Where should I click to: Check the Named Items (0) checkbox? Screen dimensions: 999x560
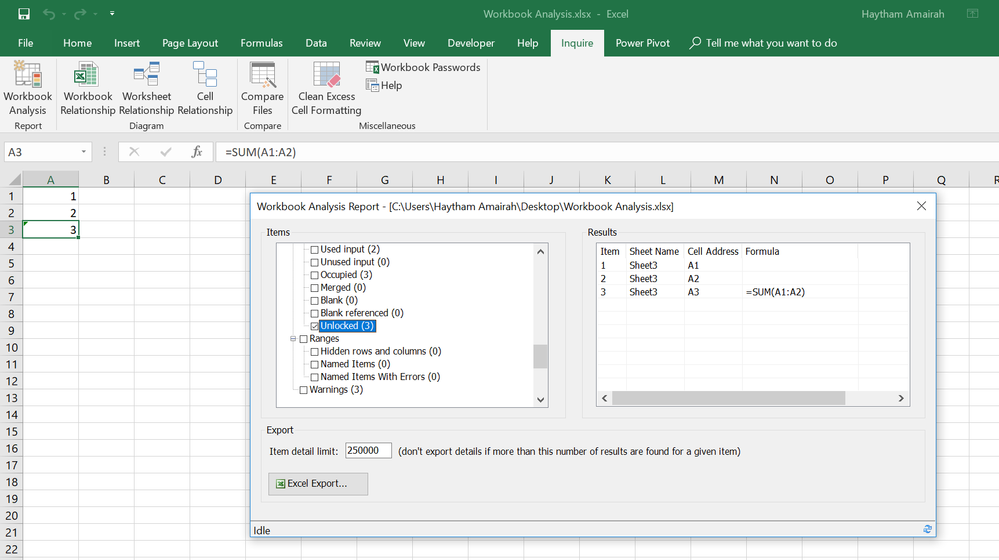pyautogui.click(x=314, y=364)
